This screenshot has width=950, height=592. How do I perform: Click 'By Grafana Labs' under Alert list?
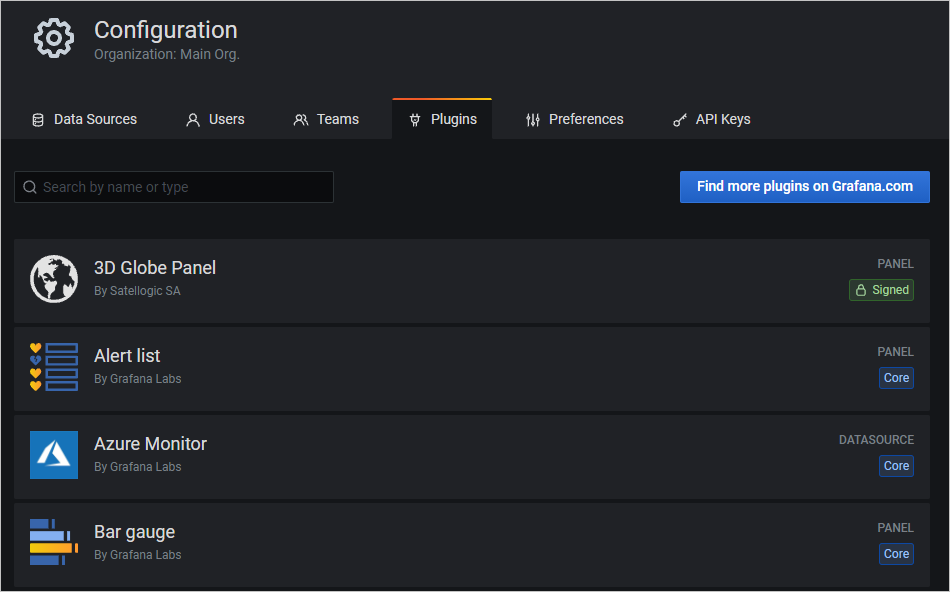[x=138, y=379]
